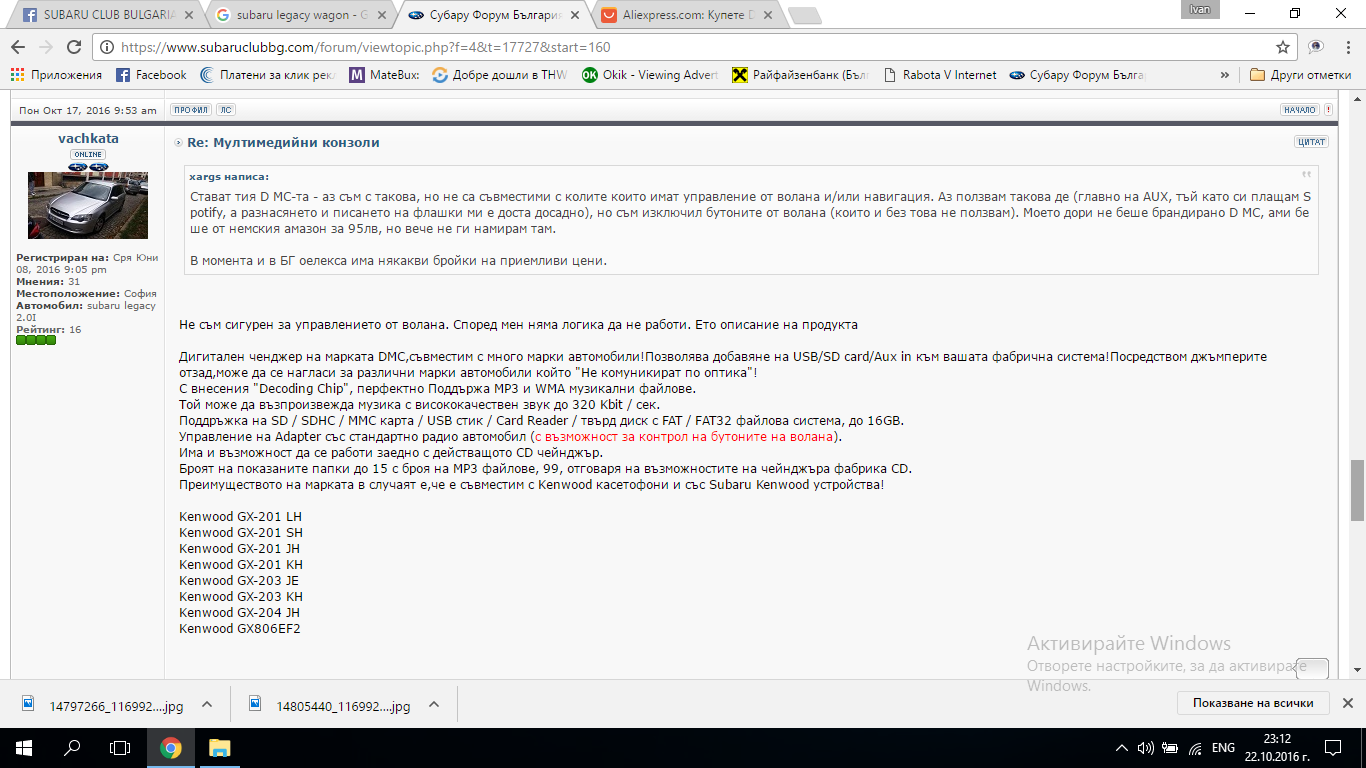The image size is (1366, 768).
Task: Open MateBux bookmark
Action: click(386, 75)
